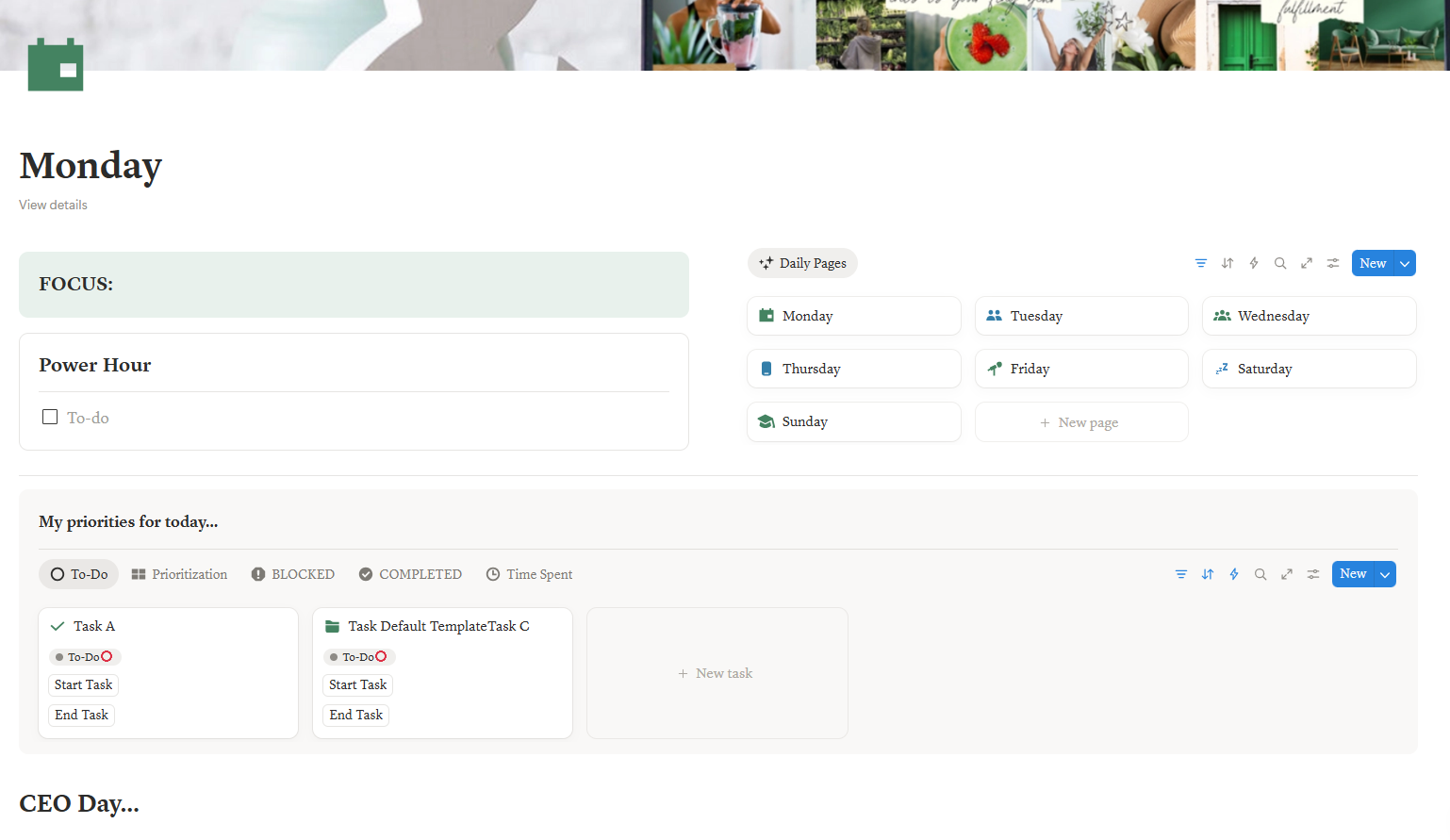The width and height of the screenshot is (1450, 840).
Task: Open the filter options for Daily Pages
Action: click(x=1200, y=263)
